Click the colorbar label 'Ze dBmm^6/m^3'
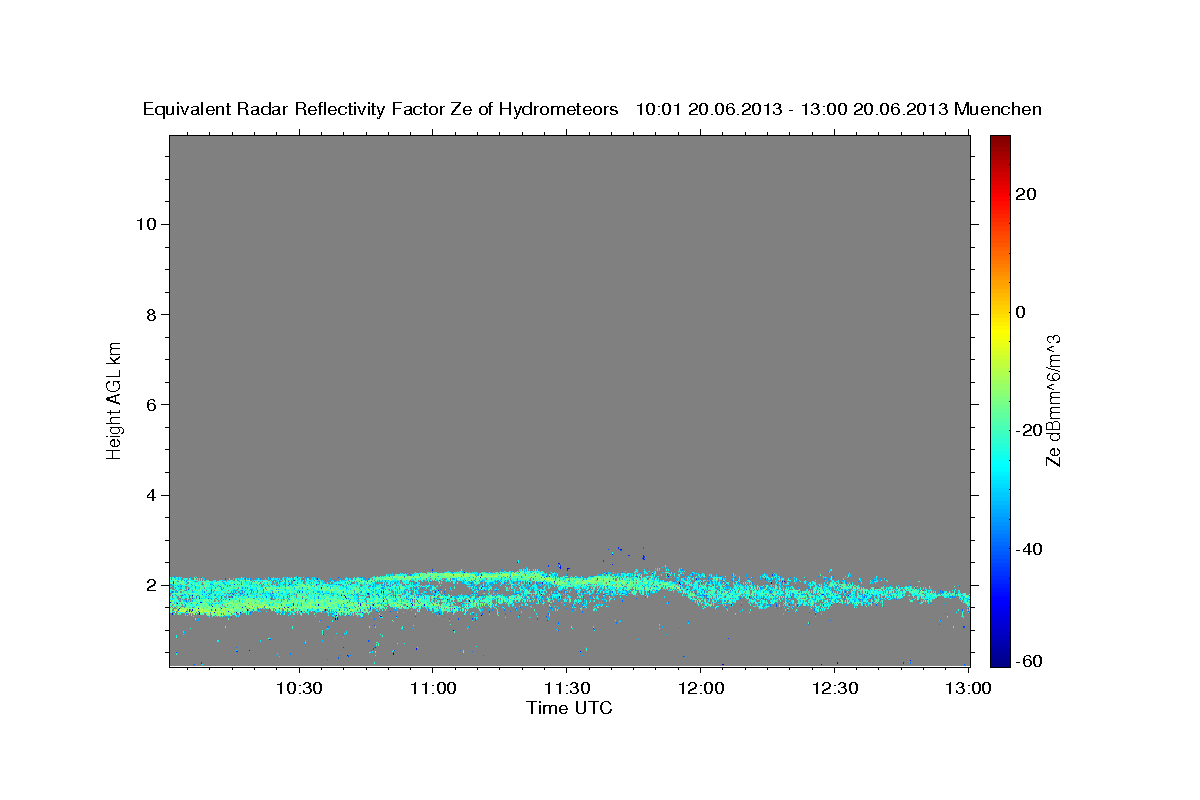Screen dimensions: 1200x800 point(1053,400)
